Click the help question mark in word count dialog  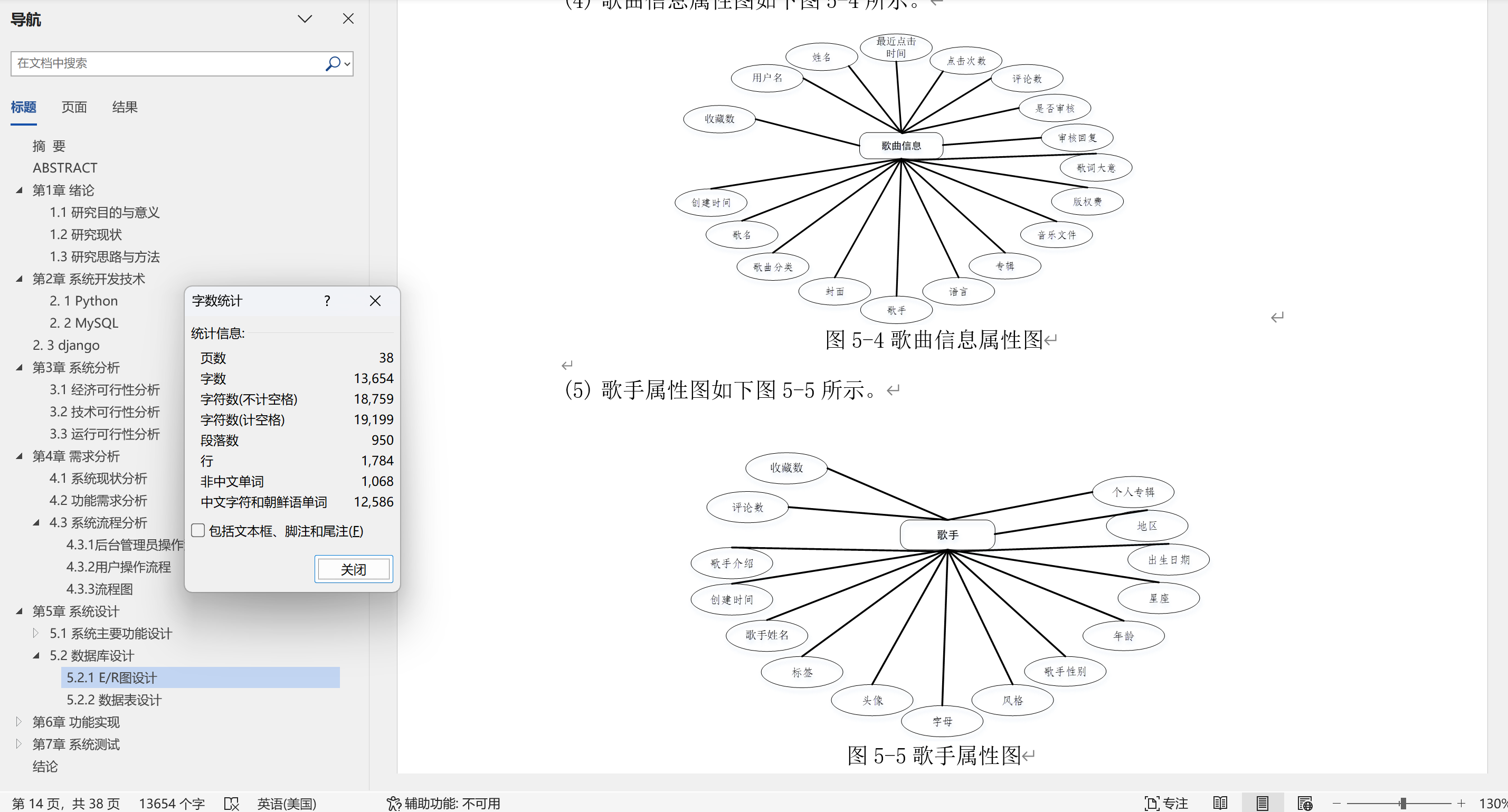327,301
